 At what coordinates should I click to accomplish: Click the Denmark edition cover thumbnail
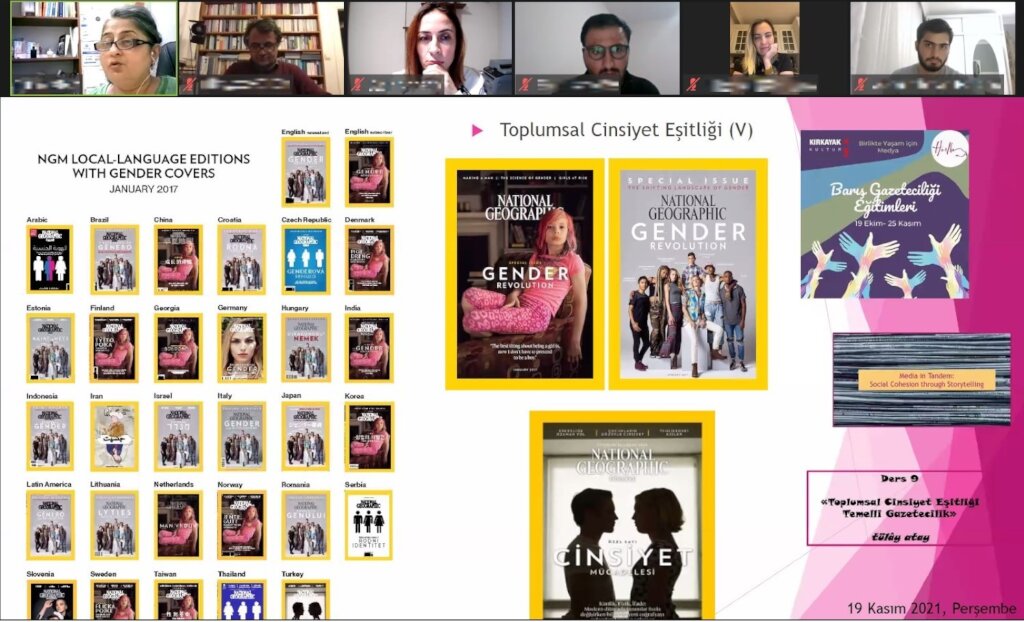pyautogui.click(x=370, y=259)
